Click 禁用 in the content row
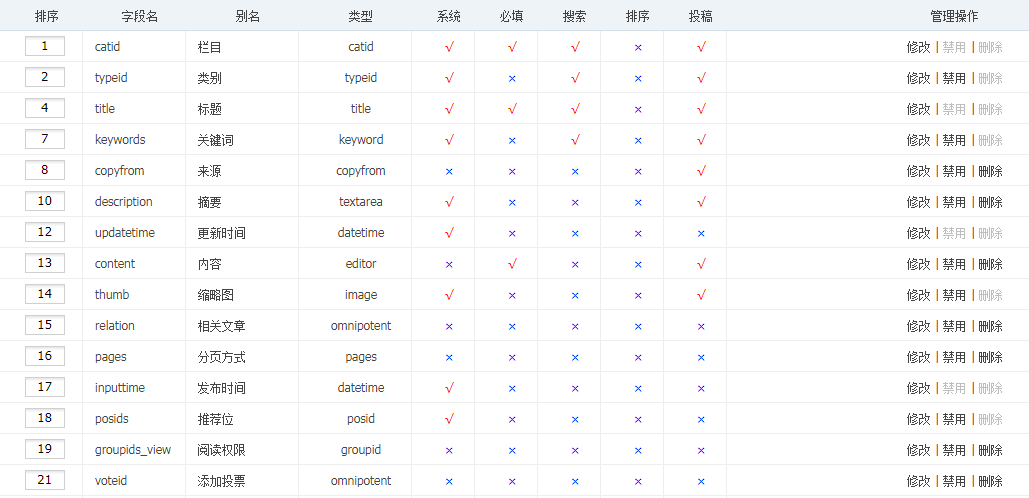Image resolution: width=1029 pixels, height=498 pixels. 954,264
